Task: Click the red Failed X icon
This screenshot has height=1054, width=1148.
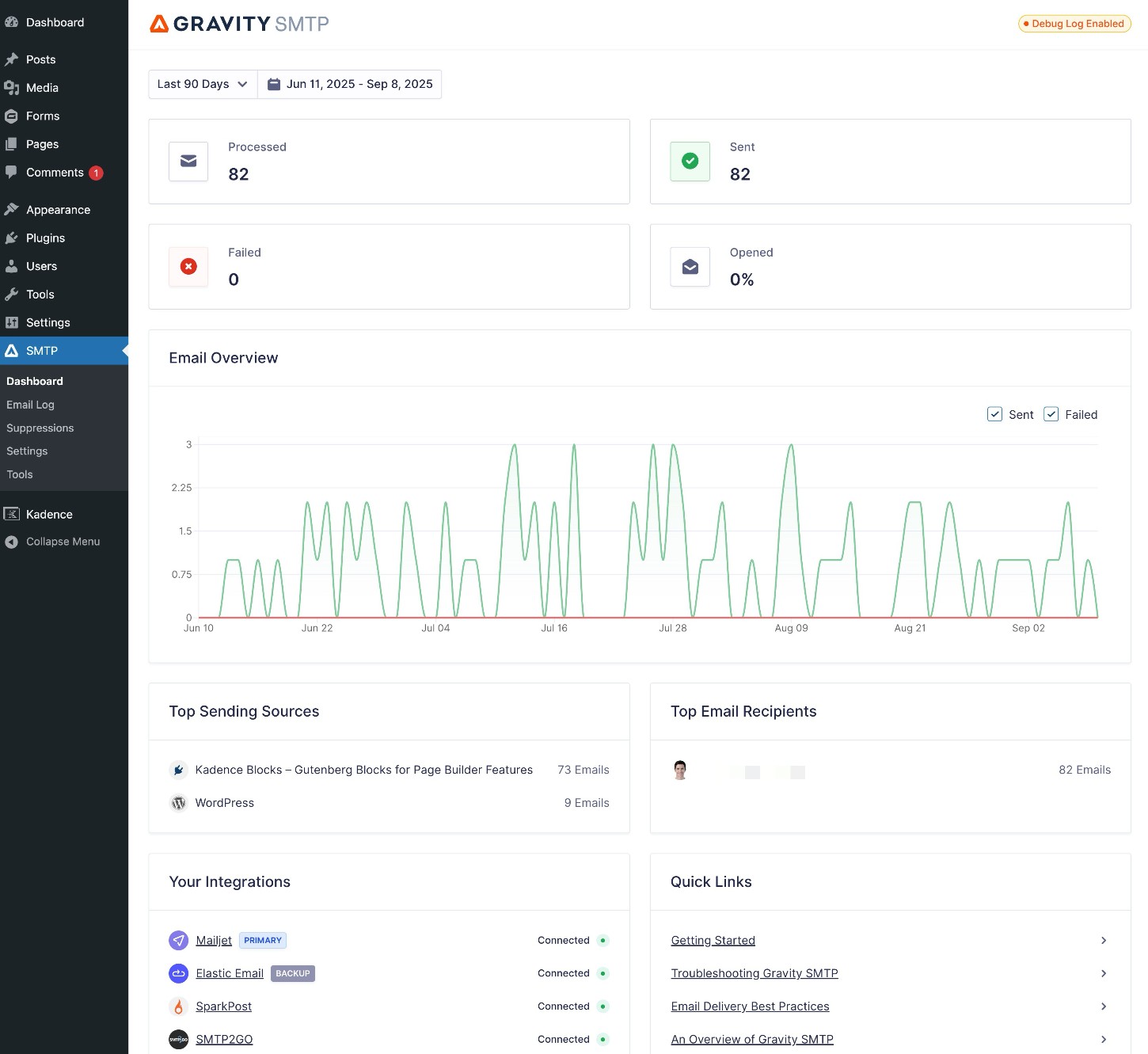Action: coord(188,267)
